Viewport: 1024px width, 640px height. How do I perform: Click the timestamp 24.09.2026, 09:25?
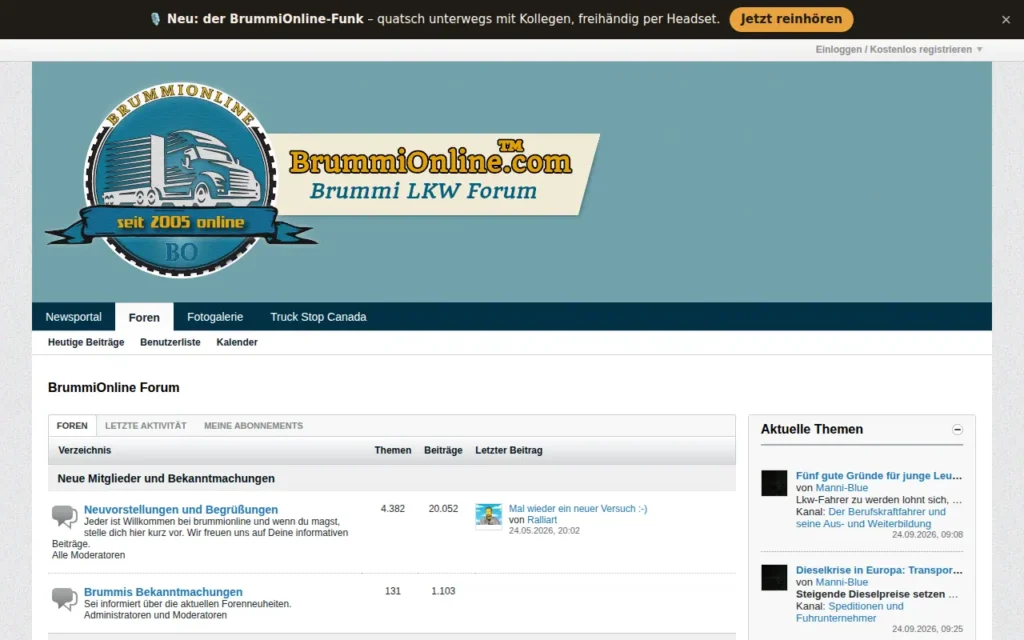(927, 629)
